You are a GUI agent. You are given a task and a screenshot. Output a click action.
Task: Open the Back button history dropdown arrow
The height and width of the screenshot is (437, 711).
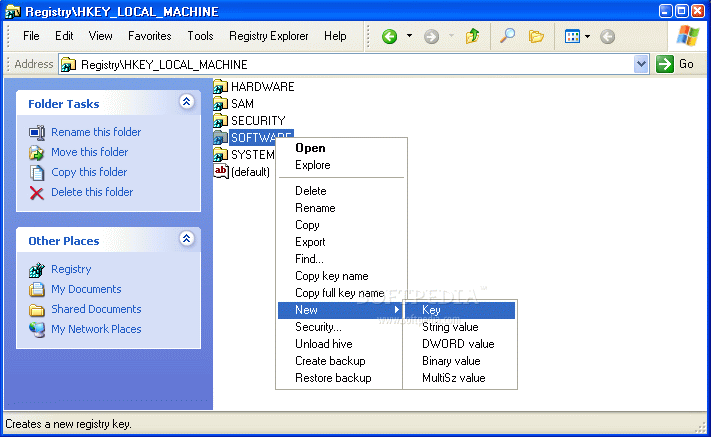point(409,36)
